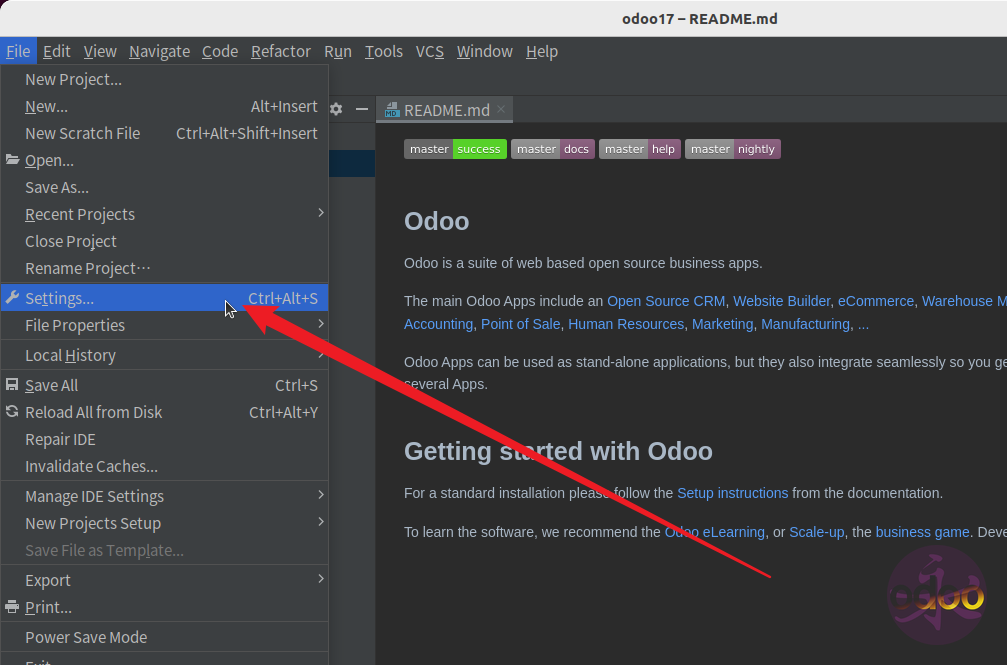Follow the Odoo eLearning link
This screenshot has width=1007, height=665.
click(x=715, y=532)
